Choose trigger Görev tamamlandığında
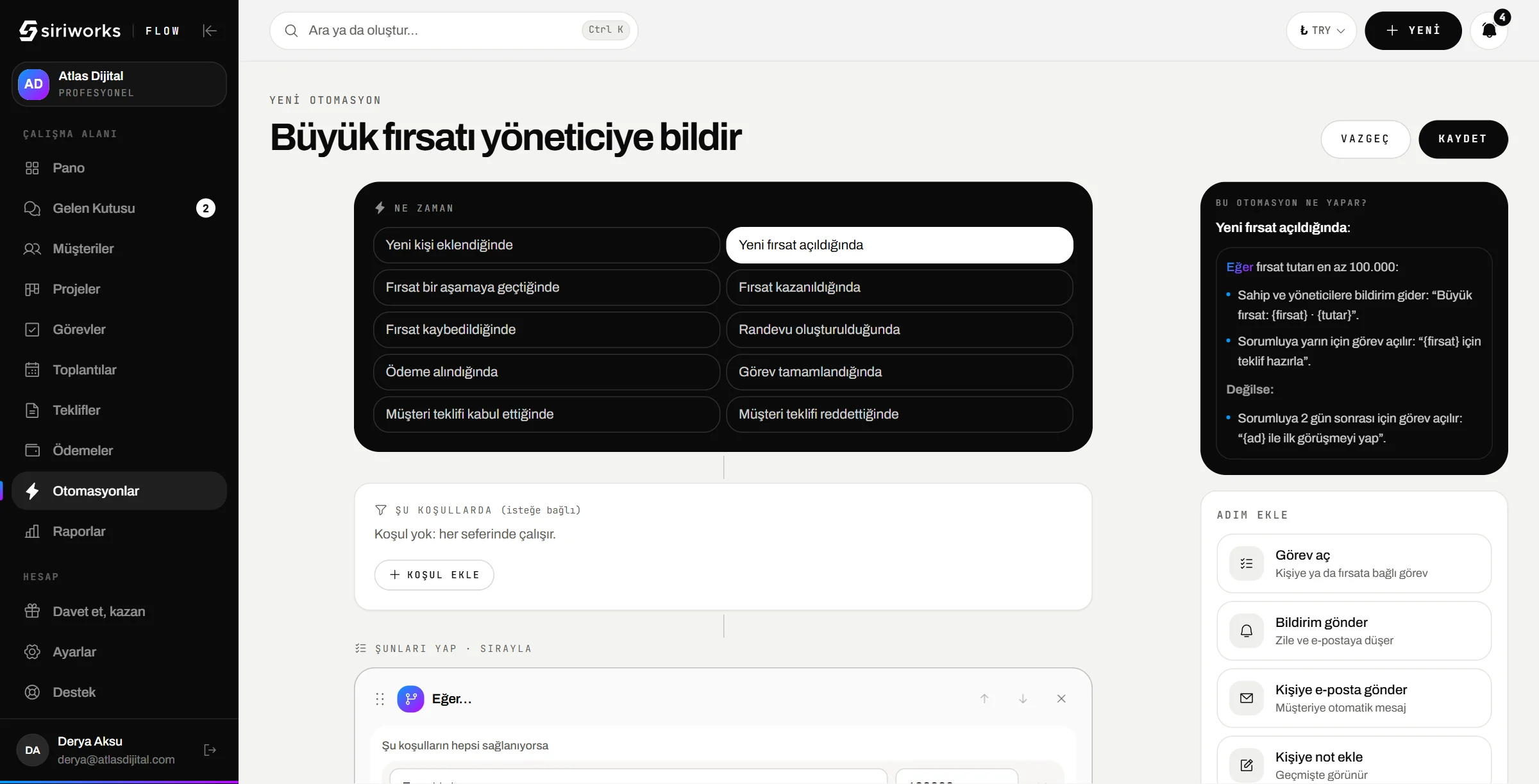1539x784 pixels. 900,372
